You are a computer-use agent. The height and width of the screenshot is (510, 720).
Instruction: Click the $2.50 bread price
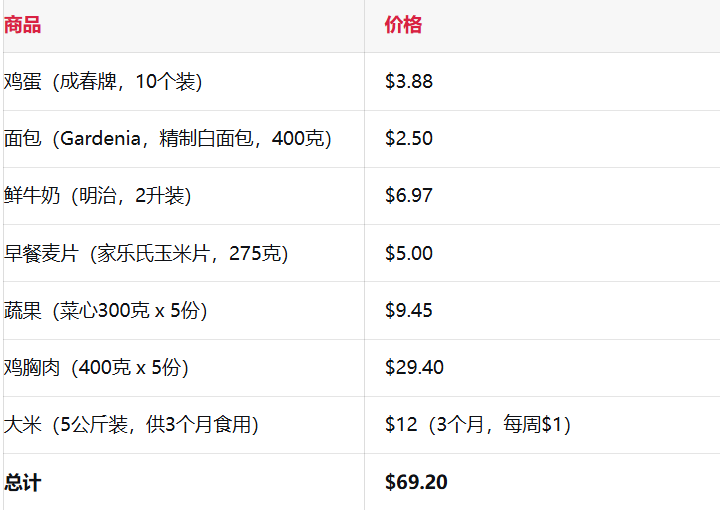point(409,139)
